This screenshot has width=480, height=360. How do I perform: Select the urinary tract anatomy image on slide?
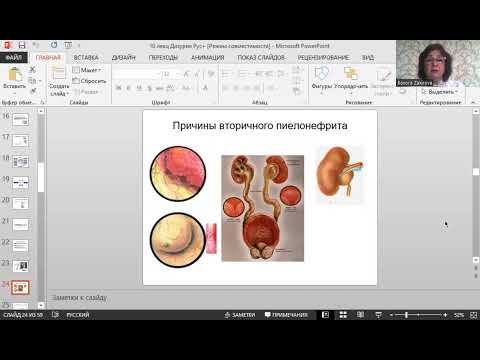[263, 208]
